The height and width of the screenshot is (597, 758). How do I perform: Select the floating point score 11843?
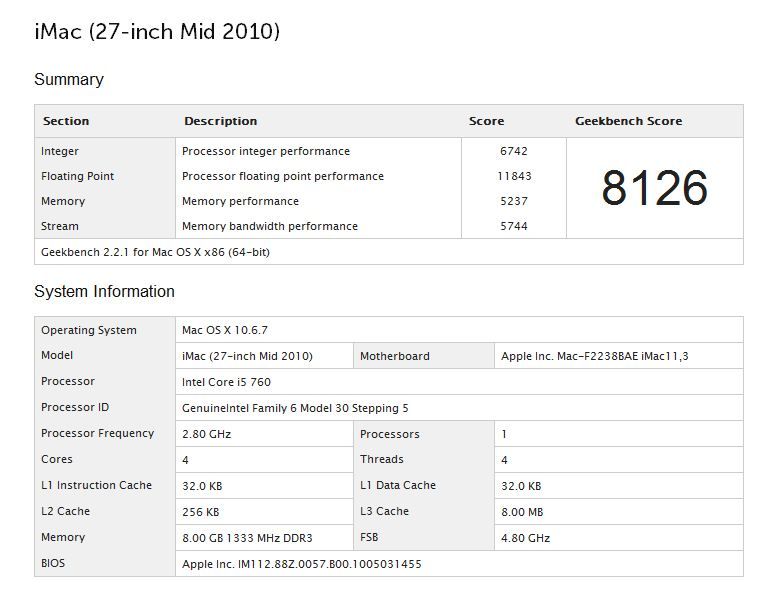(514, 176)
